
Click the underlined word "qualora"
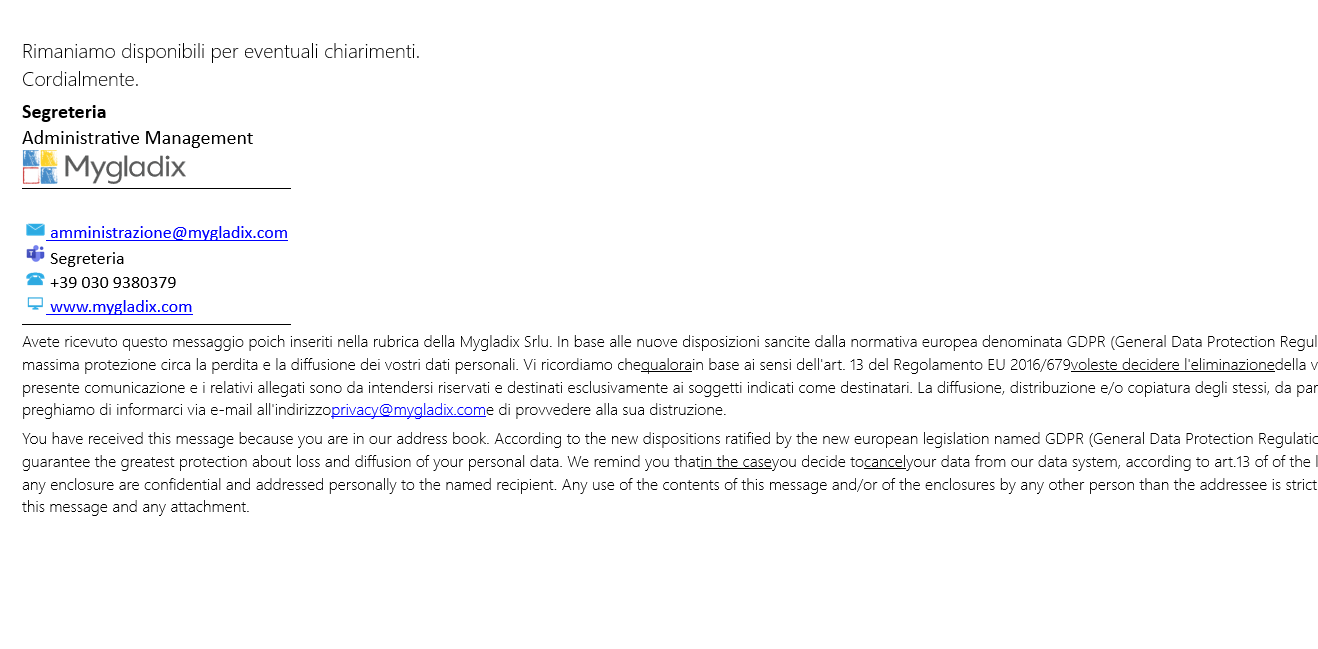[x=666, y=365]
